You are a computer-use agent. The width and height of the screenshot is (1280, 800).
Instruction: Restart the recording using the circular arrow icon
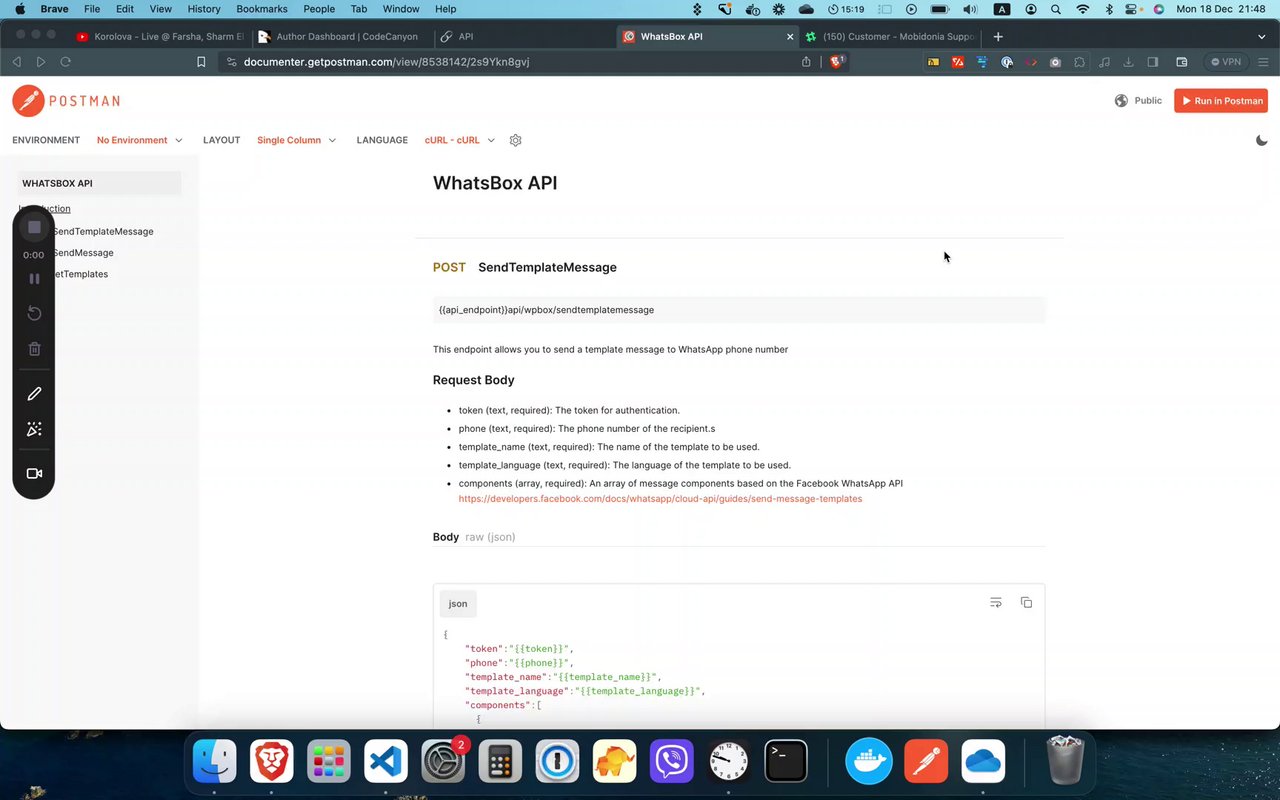pyautogui.click(x=34, y=313)
